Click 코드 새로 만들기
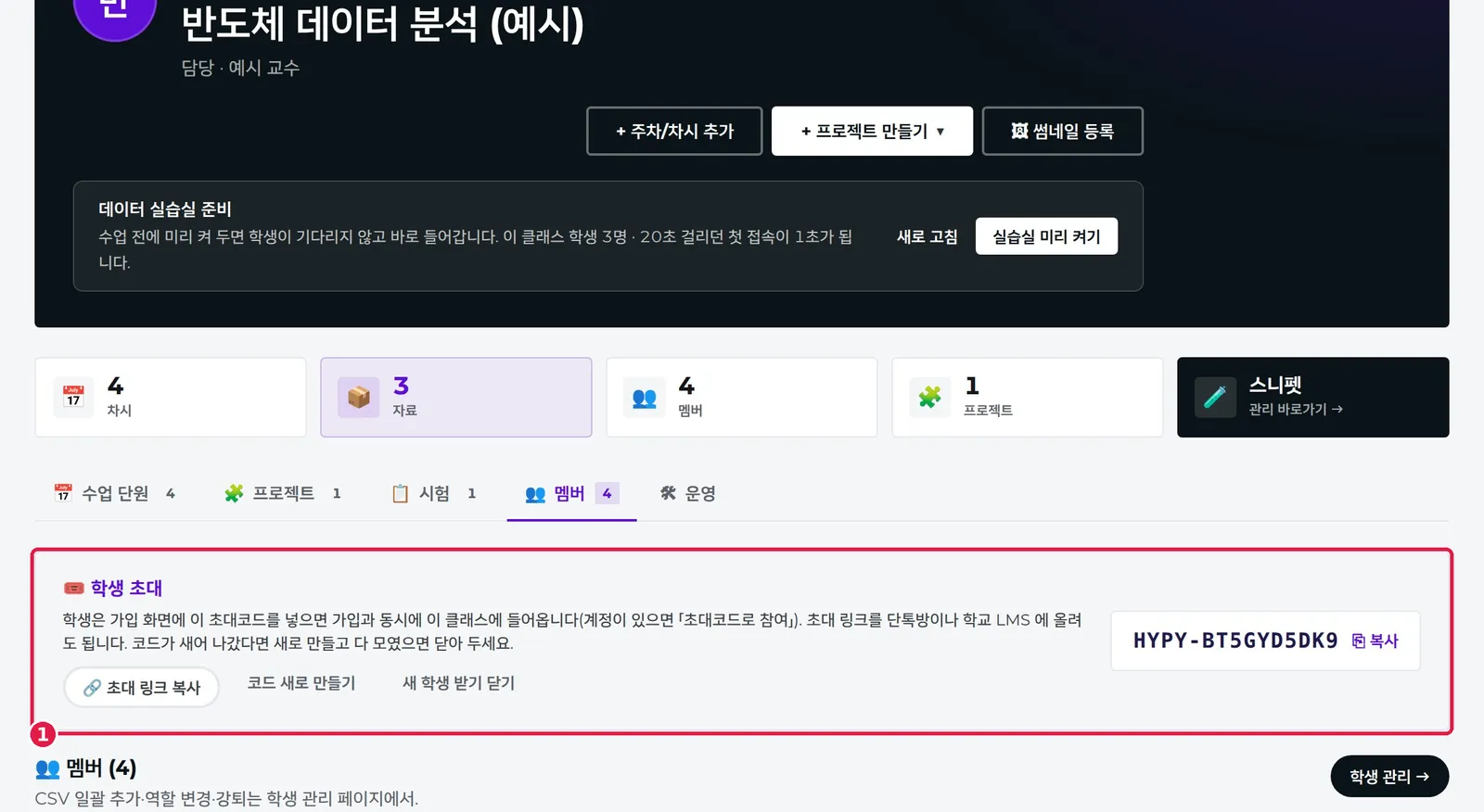1484x812 pixels. (x=301, y=683)
